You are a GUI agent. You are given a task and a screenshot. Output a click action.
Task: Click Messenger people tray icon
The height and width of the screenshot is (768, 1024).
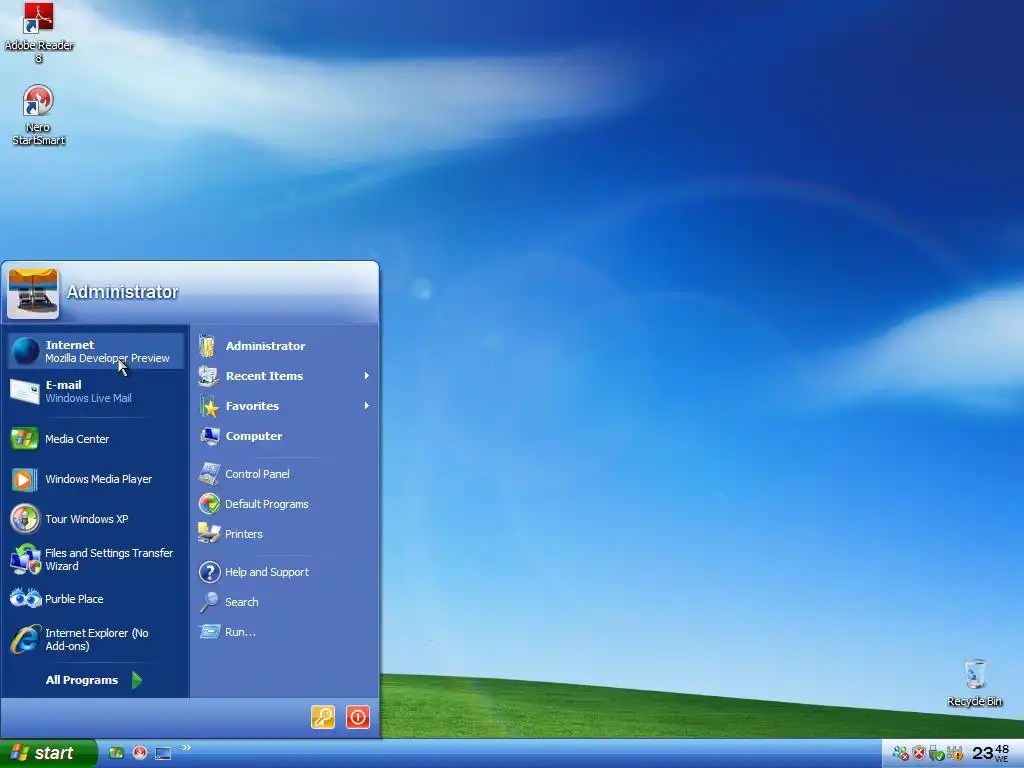click(901, 754)
